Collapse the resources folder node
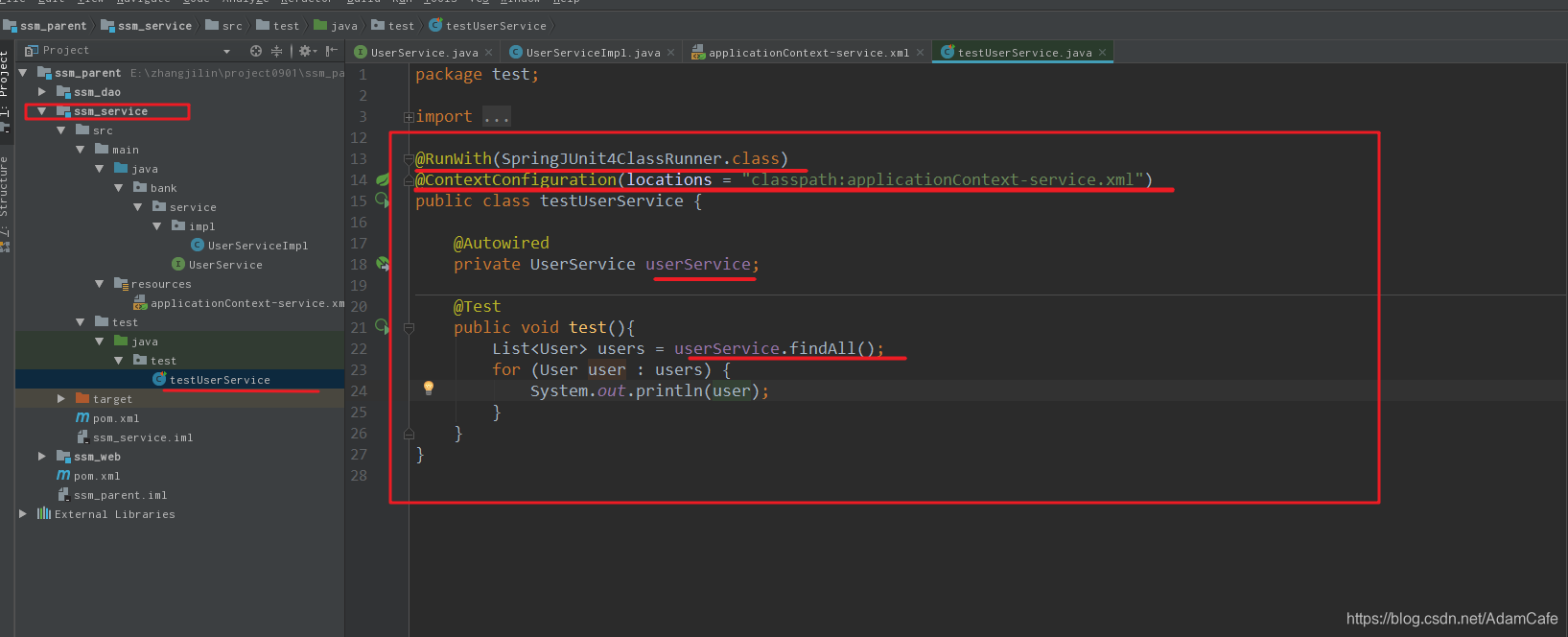Image resolution: width=1568 pixels, height=637 pixels. click(x=100, y=284)
